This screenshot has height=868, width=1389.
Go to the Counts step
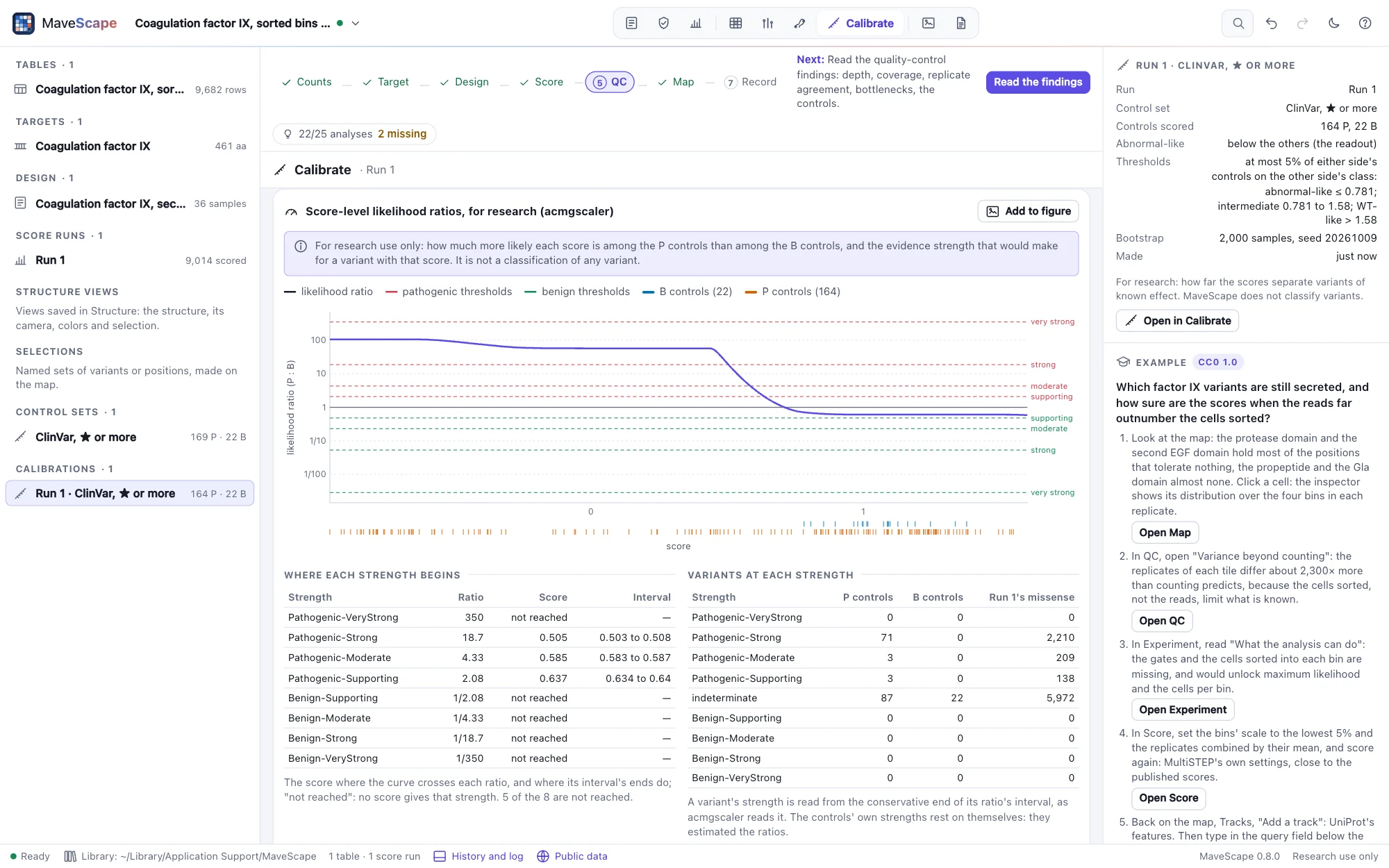[306, 82]
